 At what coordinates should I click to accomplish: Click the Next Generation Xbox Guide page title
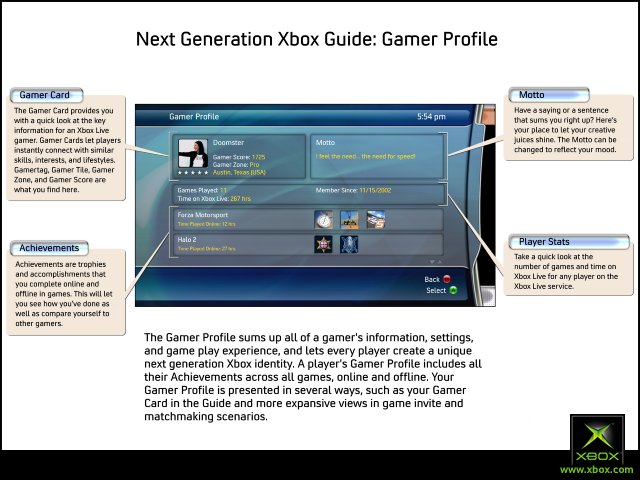pos(317,40)
